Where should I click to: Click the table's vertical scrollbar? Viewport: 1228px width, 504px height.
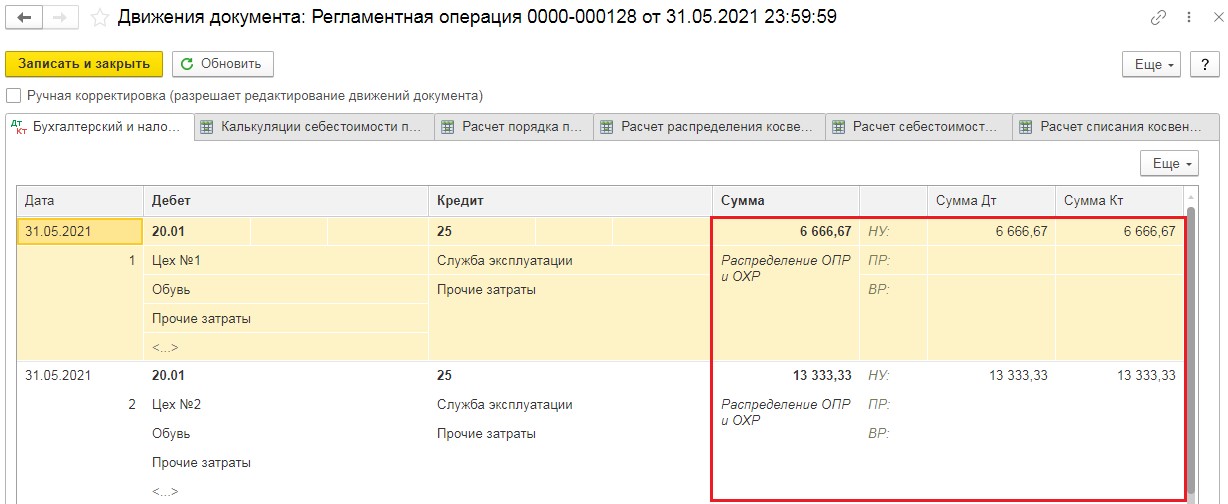pyautogui.click(x=1190, y=340)
